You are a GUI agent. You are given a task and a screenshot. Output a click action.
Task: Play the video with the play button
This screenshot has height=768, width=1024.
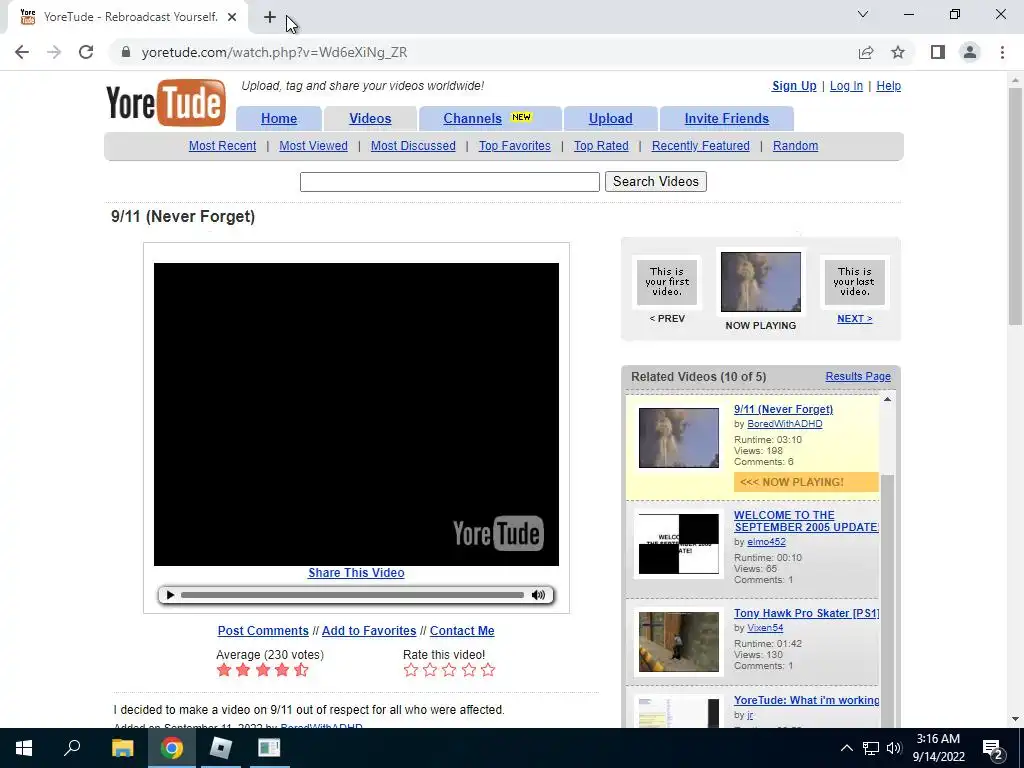[x=170, y=595]
